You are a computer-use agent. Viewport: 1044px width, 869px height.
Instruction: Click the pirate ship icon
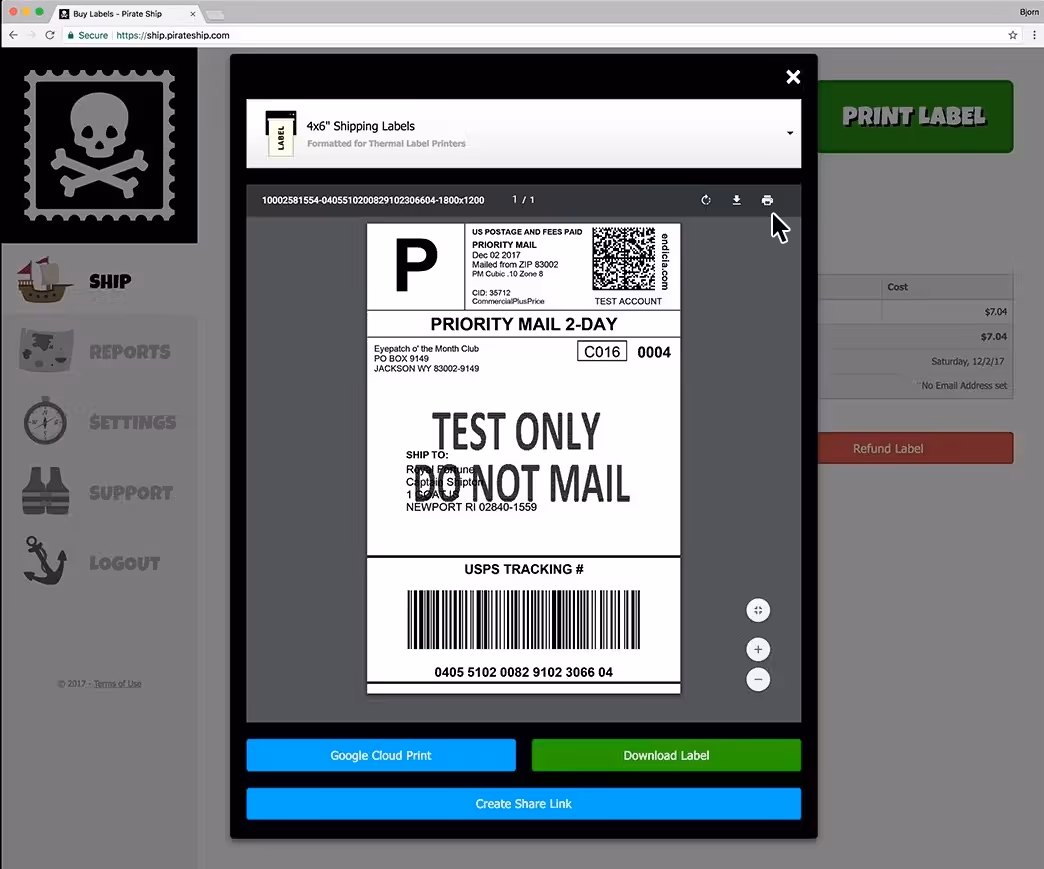tap(44, 280)
